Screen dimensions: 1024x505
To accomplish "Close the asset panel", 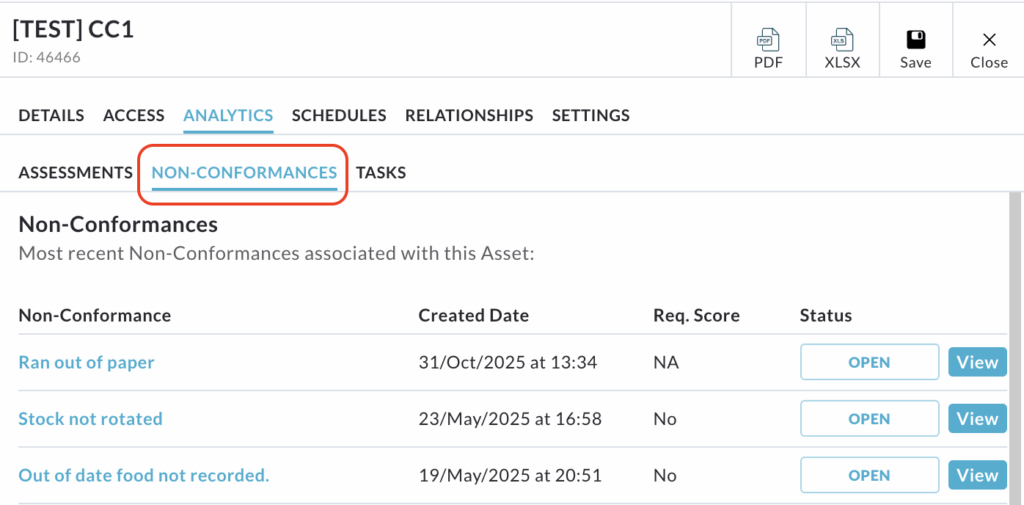I will click(x=988, y=49).
